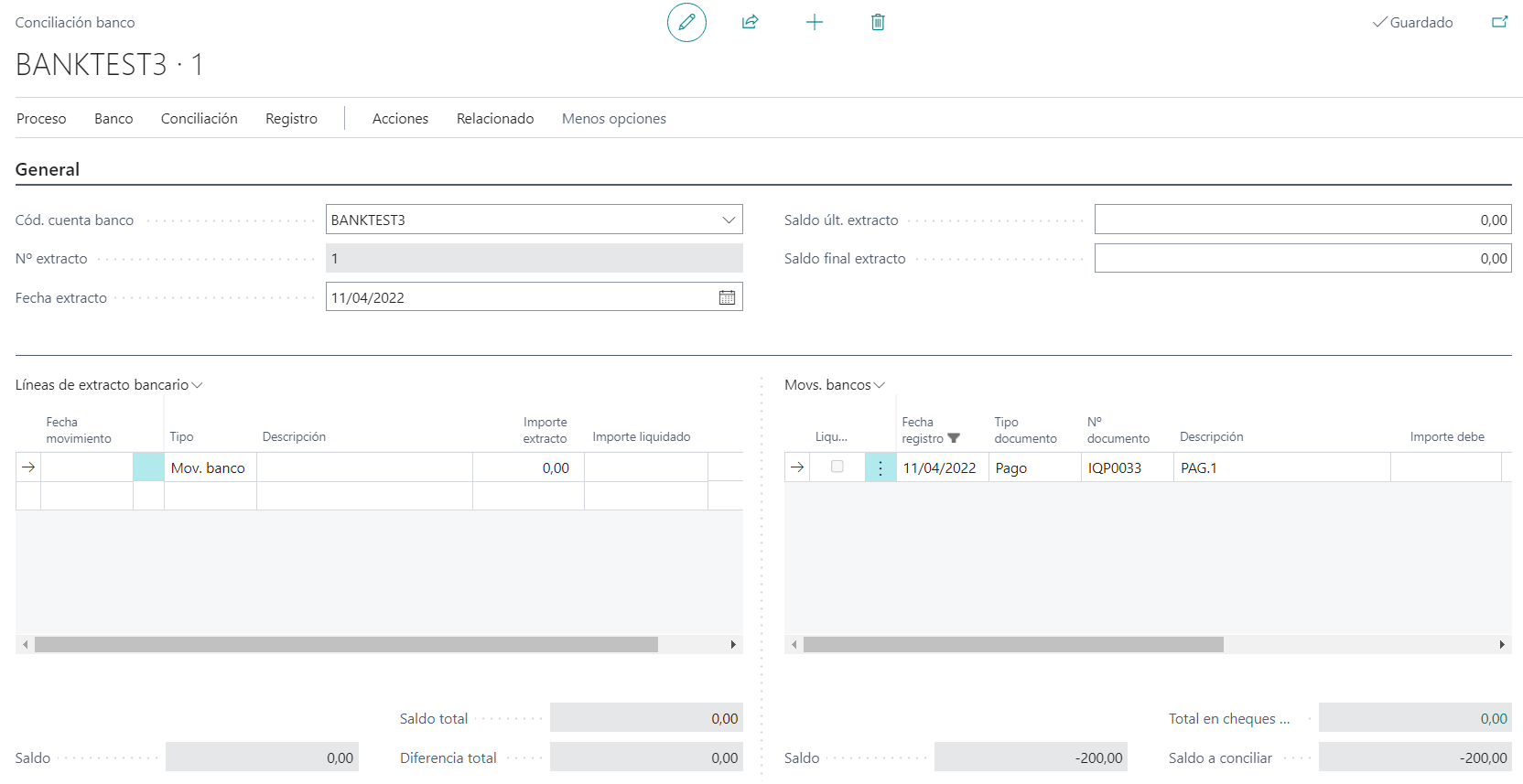Open page in new window icon
The height and width of the screenshot is (784, 1523).
coord(1499,22)
